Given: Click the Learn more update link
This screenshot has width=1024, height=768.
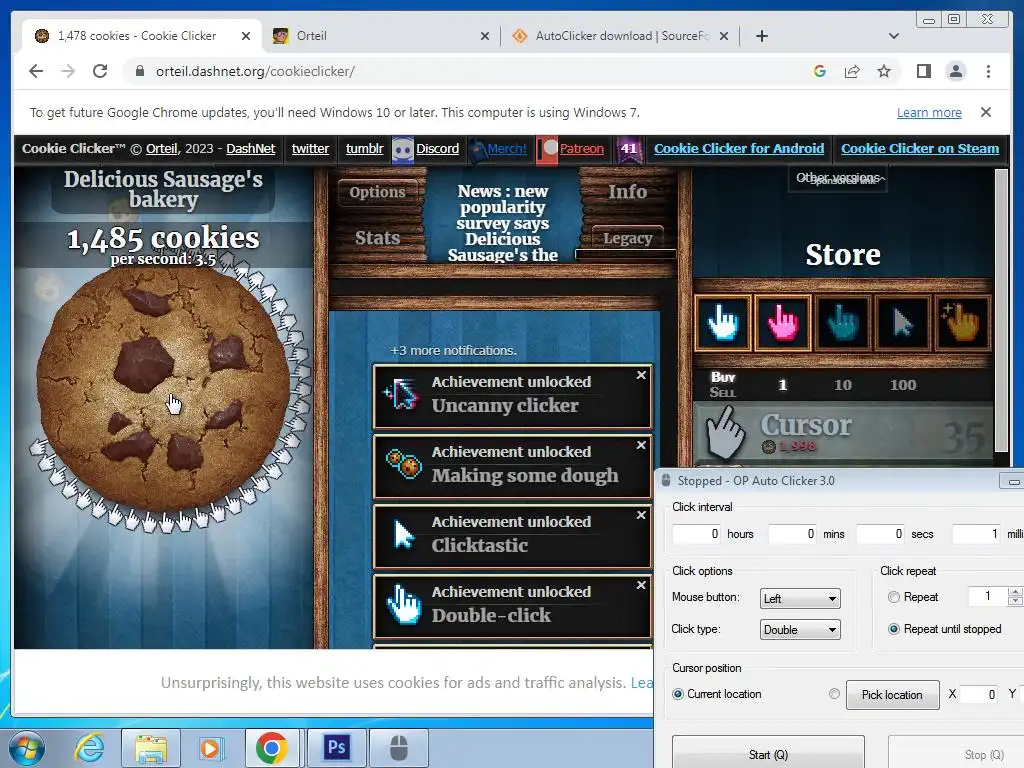Looking at the screenshot, I should 929,112.
